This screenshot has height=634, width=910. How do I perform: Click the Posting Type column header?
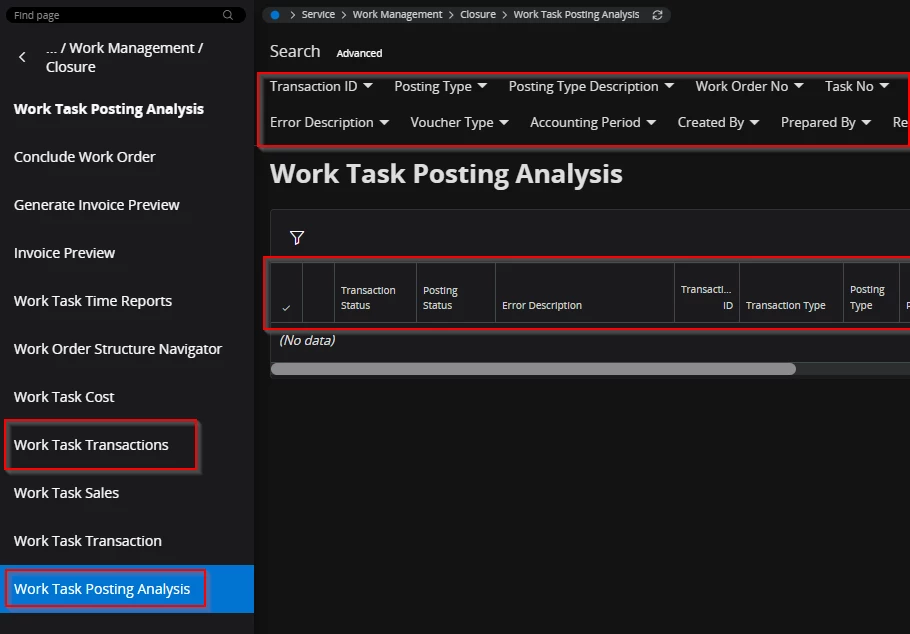click(871, 293)
